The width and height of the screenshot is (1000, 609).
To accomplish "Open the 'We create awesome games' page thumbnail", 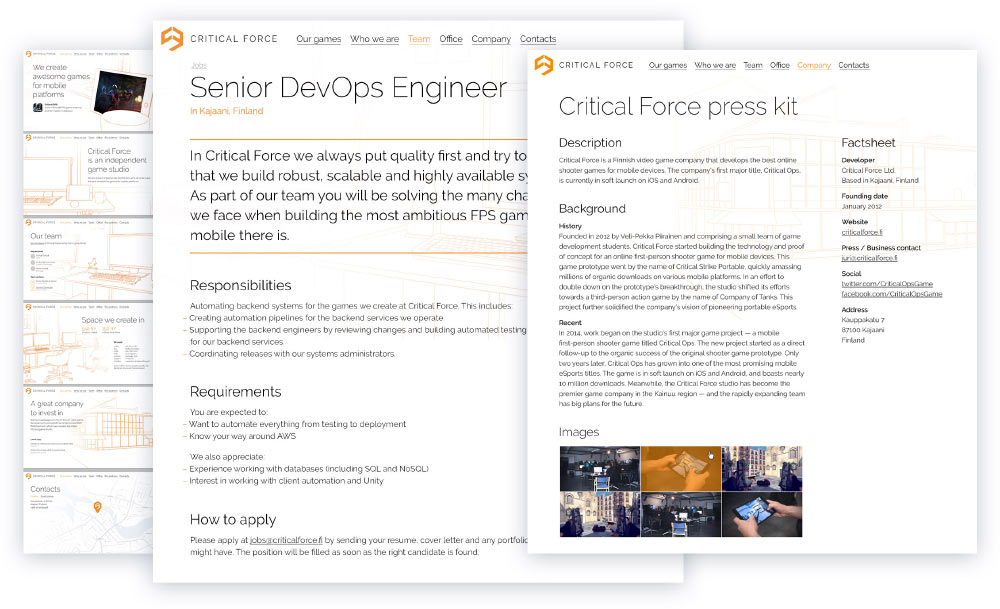I will tap(88, 88).
